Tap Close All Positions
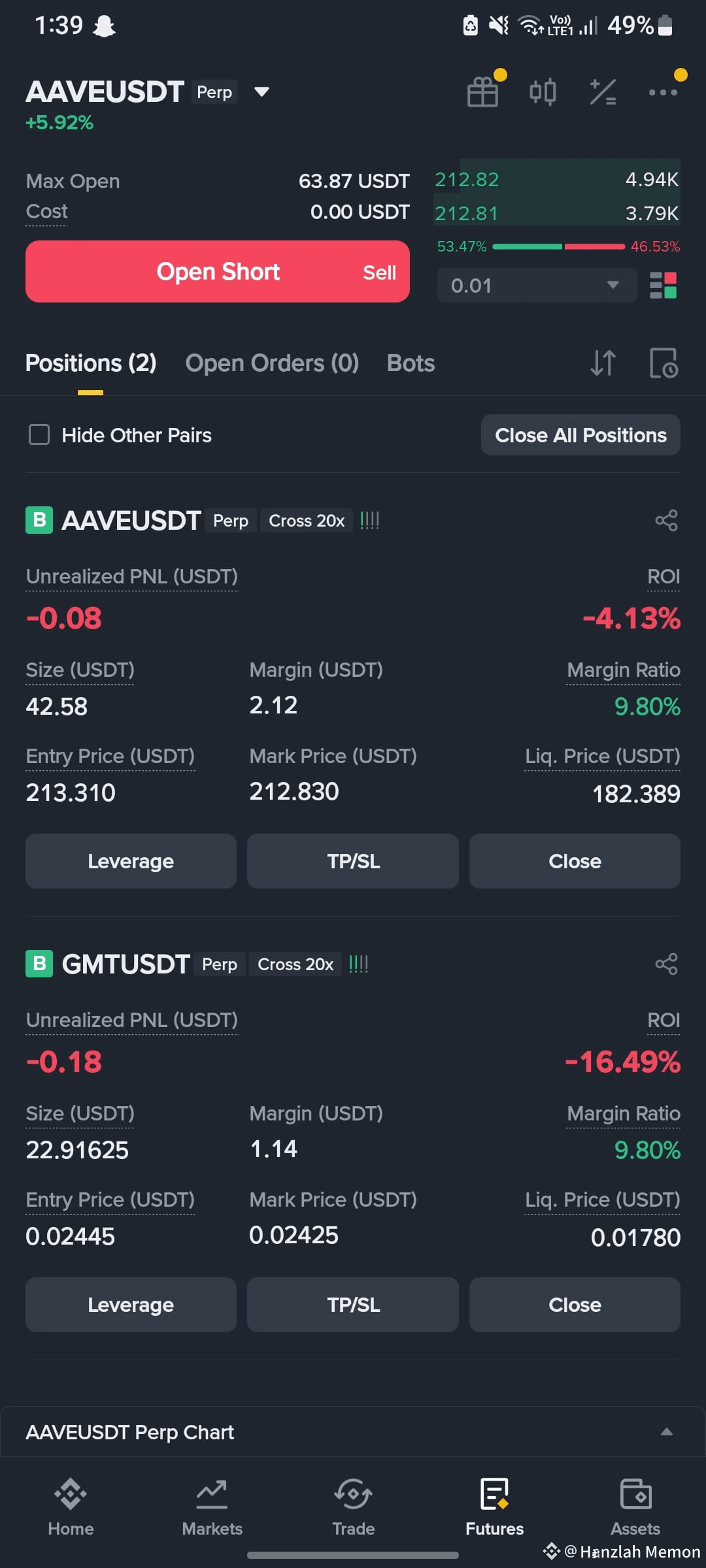 [580, 435]
